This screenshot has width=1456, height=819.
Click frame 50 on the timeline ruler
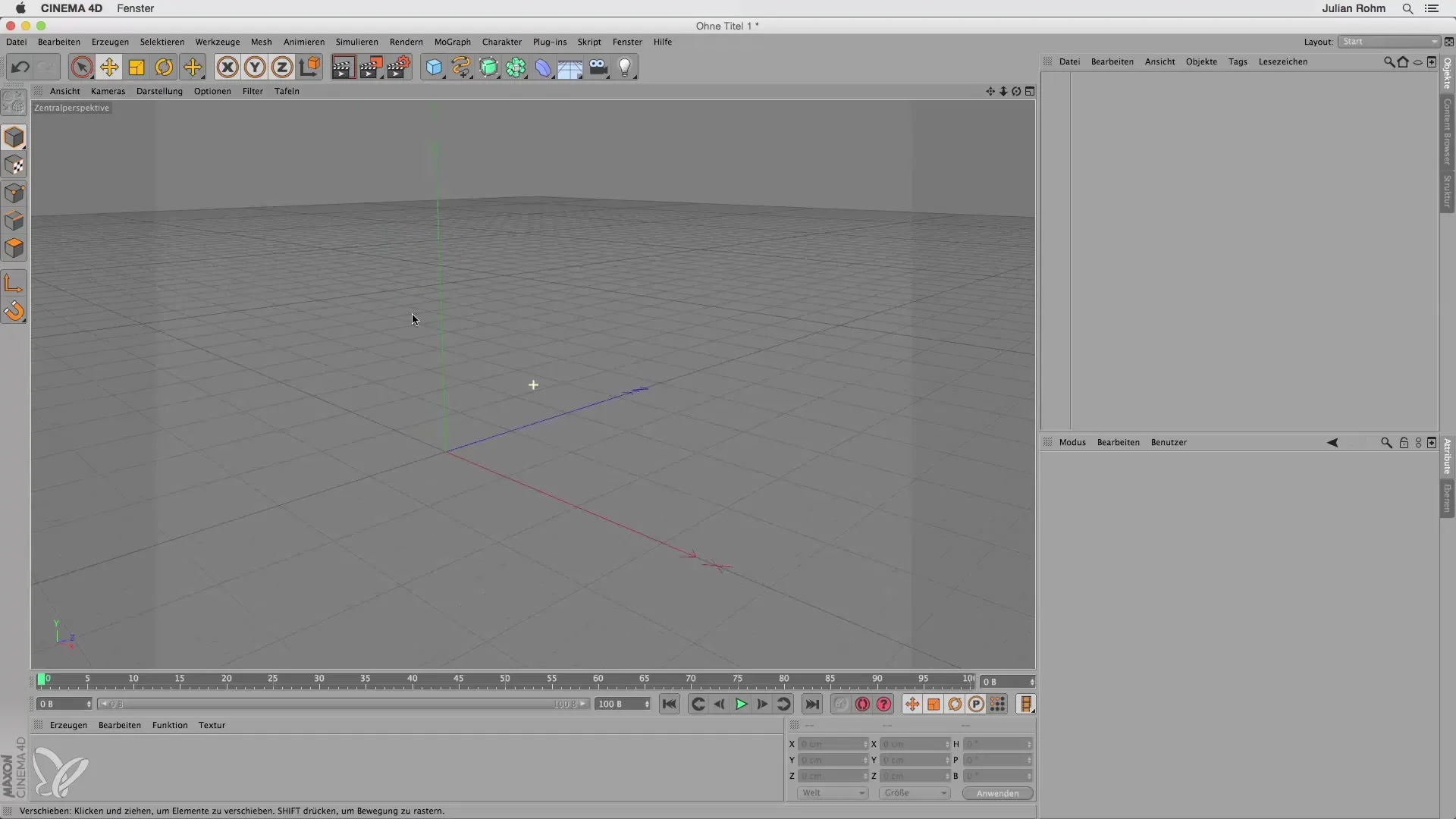pyautogui.click(x=505, y=680)
